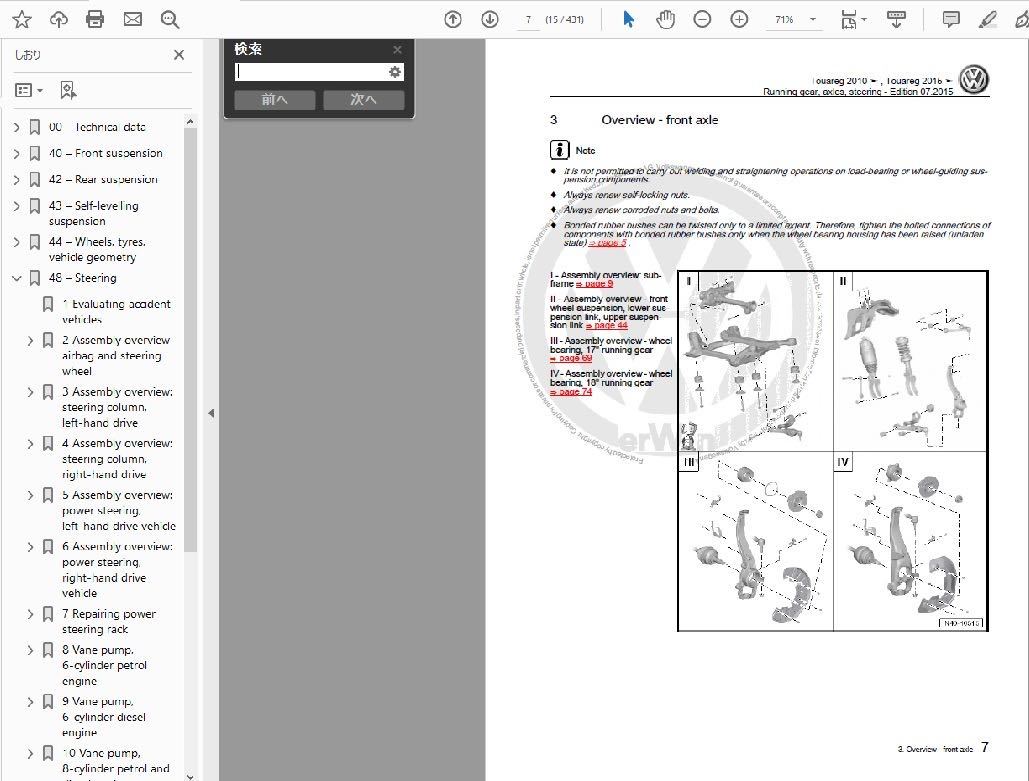Click the scrolling mode keyboard icon
The height and width of the screenshot is (781, 1029).
896,20
